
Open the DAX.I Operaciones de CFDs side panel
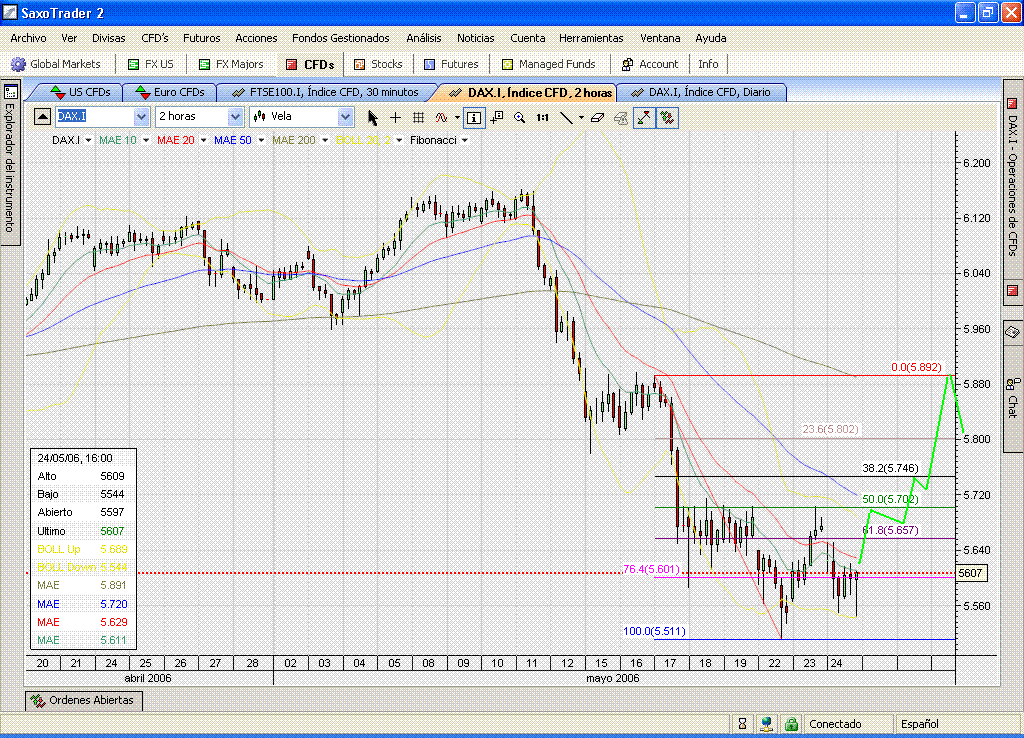point(1012,186)
